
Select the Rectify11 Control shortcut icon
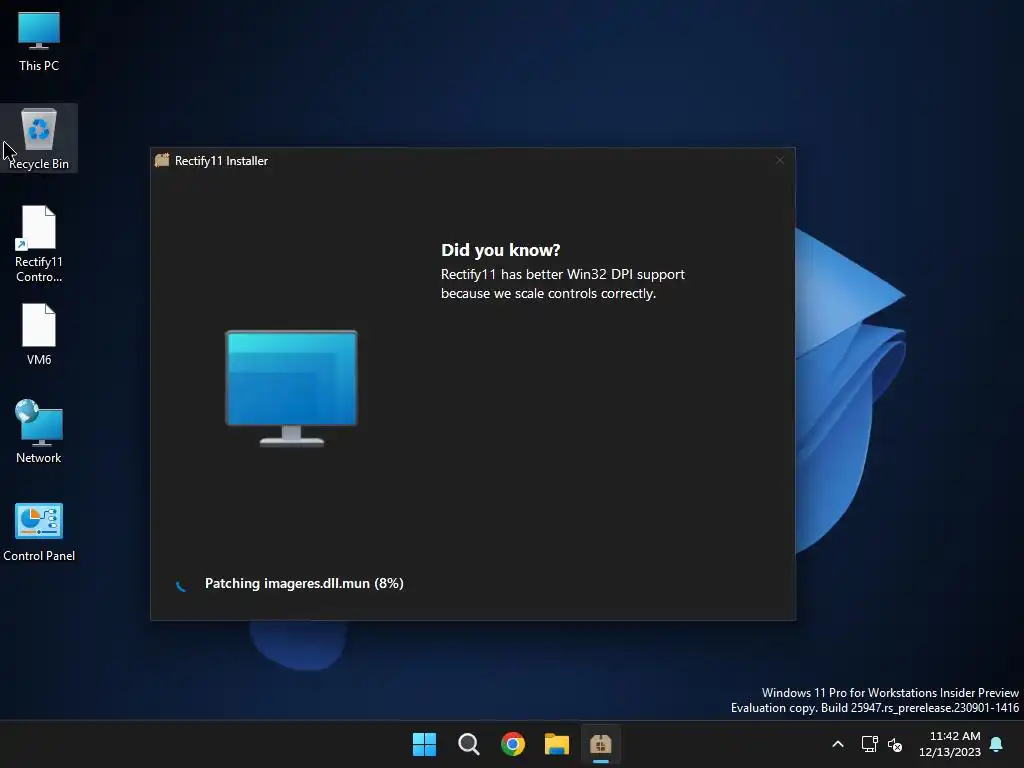pos(39,244)
